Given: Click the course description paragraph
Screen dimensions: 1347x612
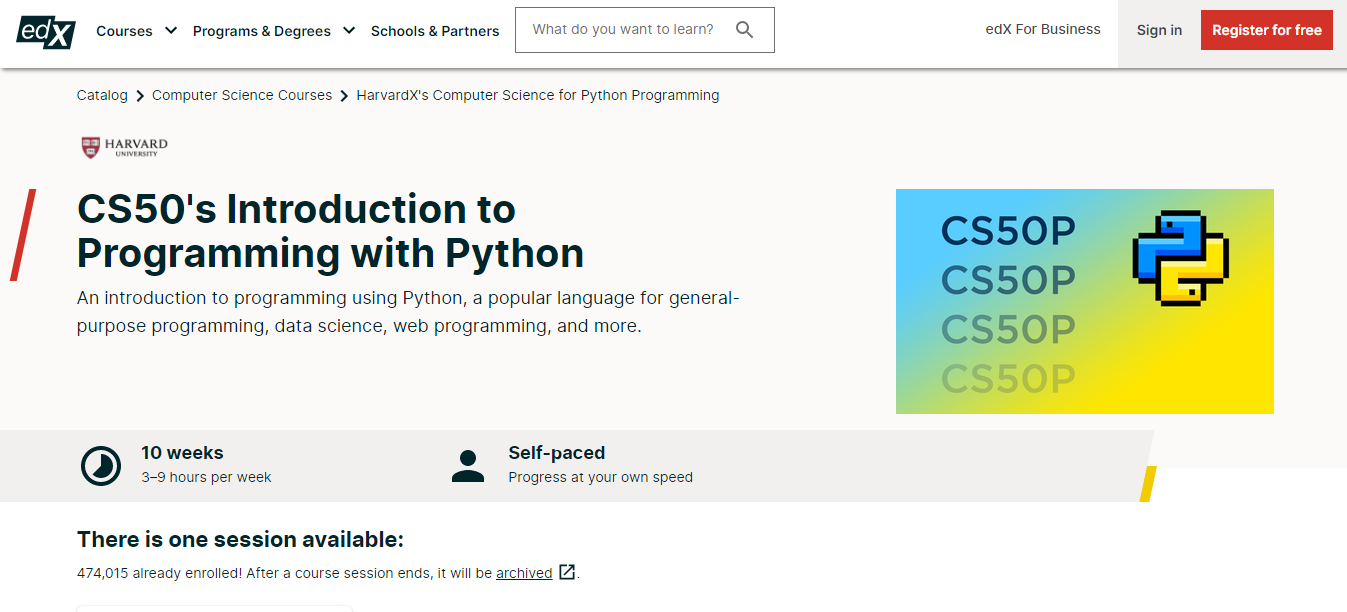Looking at the screenshot, I should pyautogui.click(x=408, y=312).
